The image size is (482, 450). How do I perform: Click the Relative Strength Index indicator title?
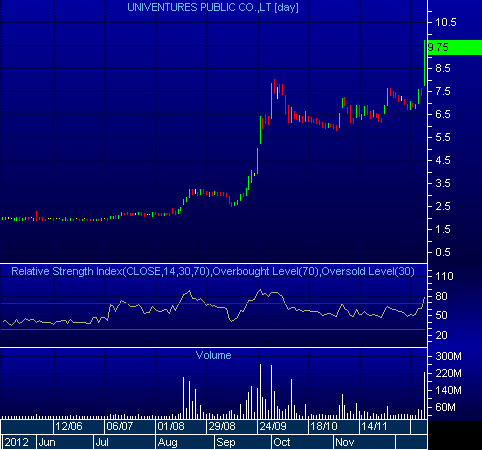pos(213,271)
